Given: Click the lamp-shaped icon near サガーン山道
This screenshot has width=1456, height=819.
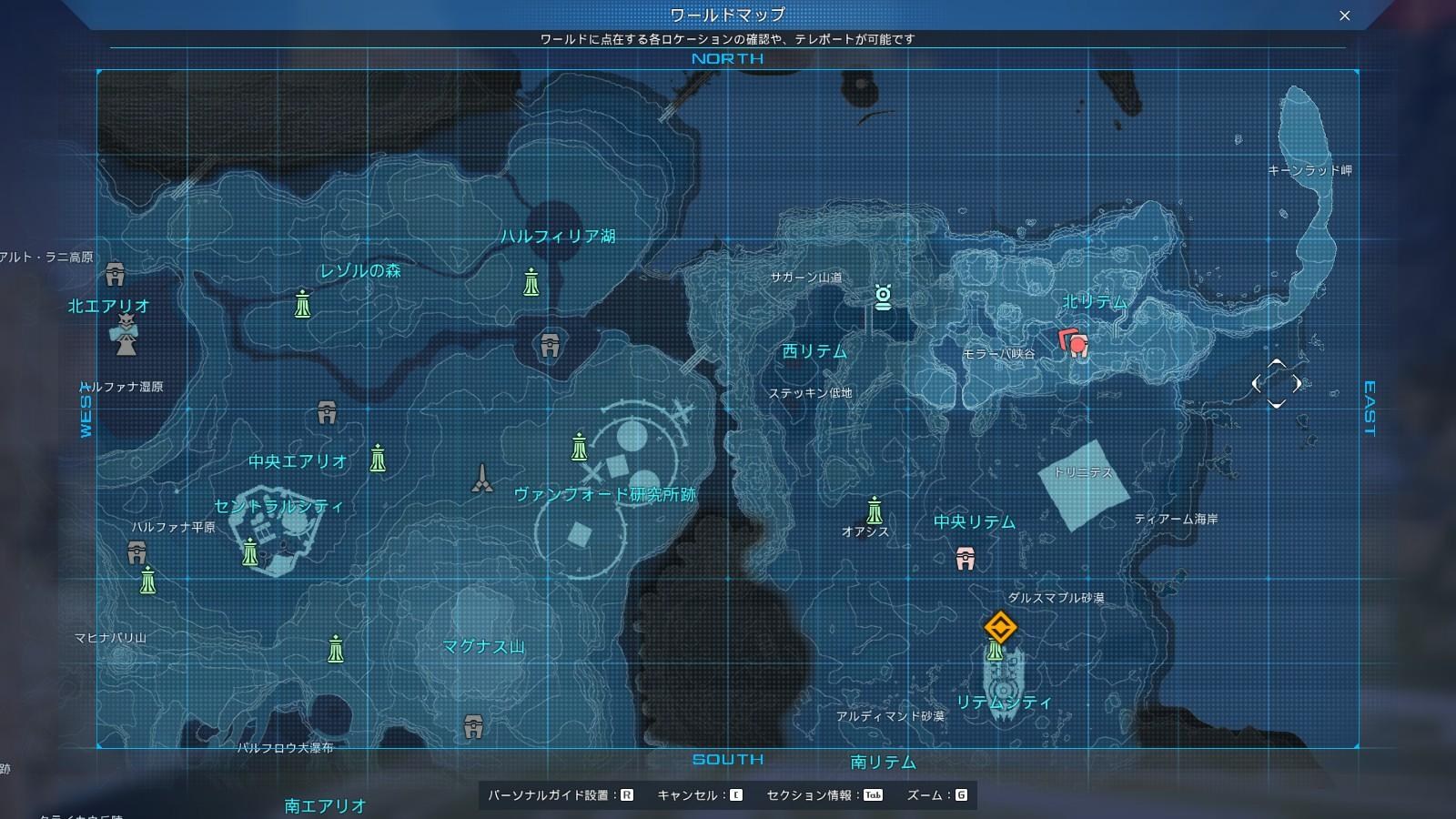Looking at the screenshot, I should pos(881,298).
